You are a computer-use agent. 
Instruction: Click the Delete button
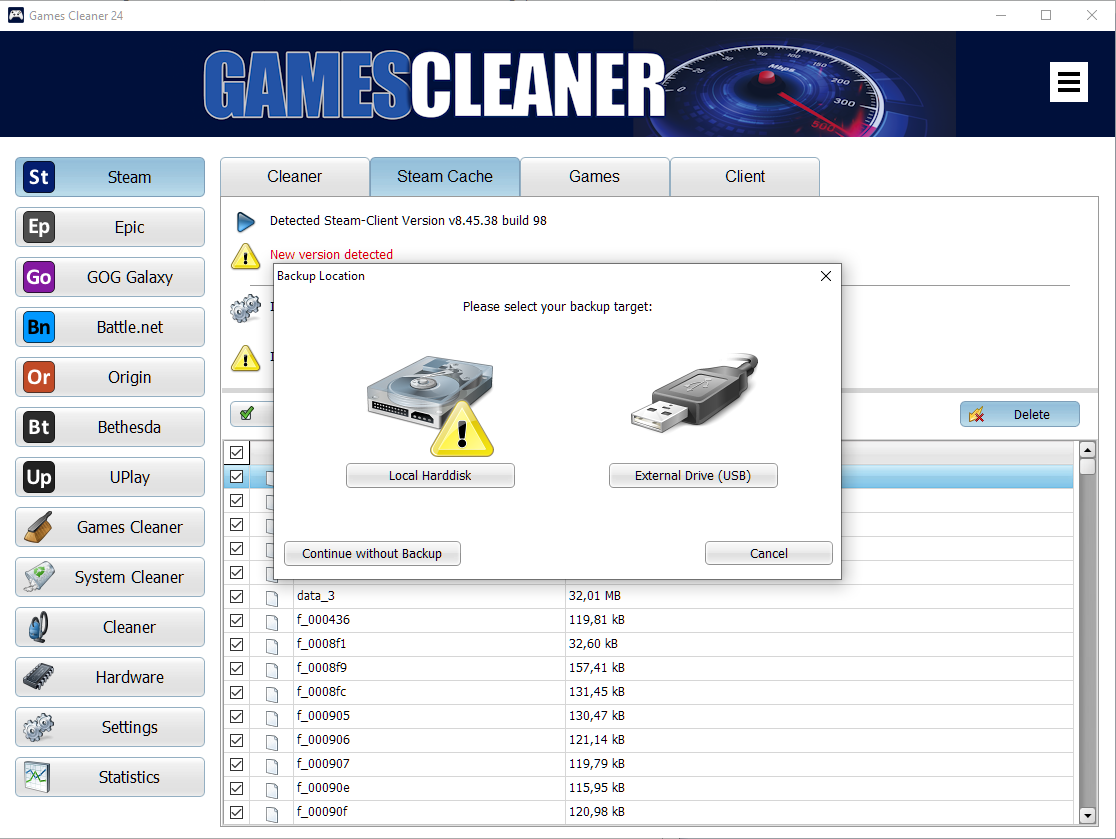pyautogui.click(x=1019, y=414)
